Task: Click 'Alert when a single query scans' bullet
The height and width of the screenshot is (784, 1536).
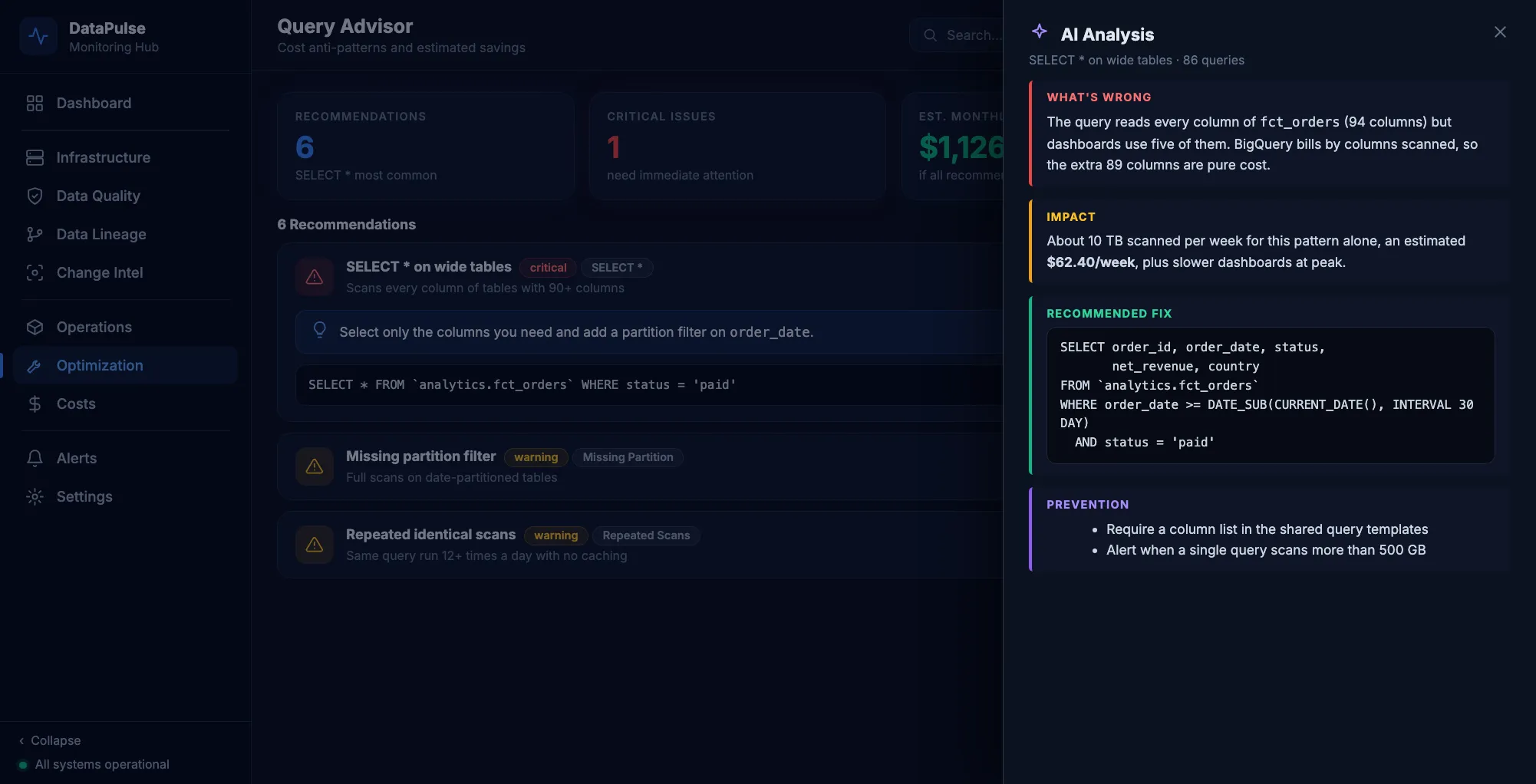Action: 1266,550
